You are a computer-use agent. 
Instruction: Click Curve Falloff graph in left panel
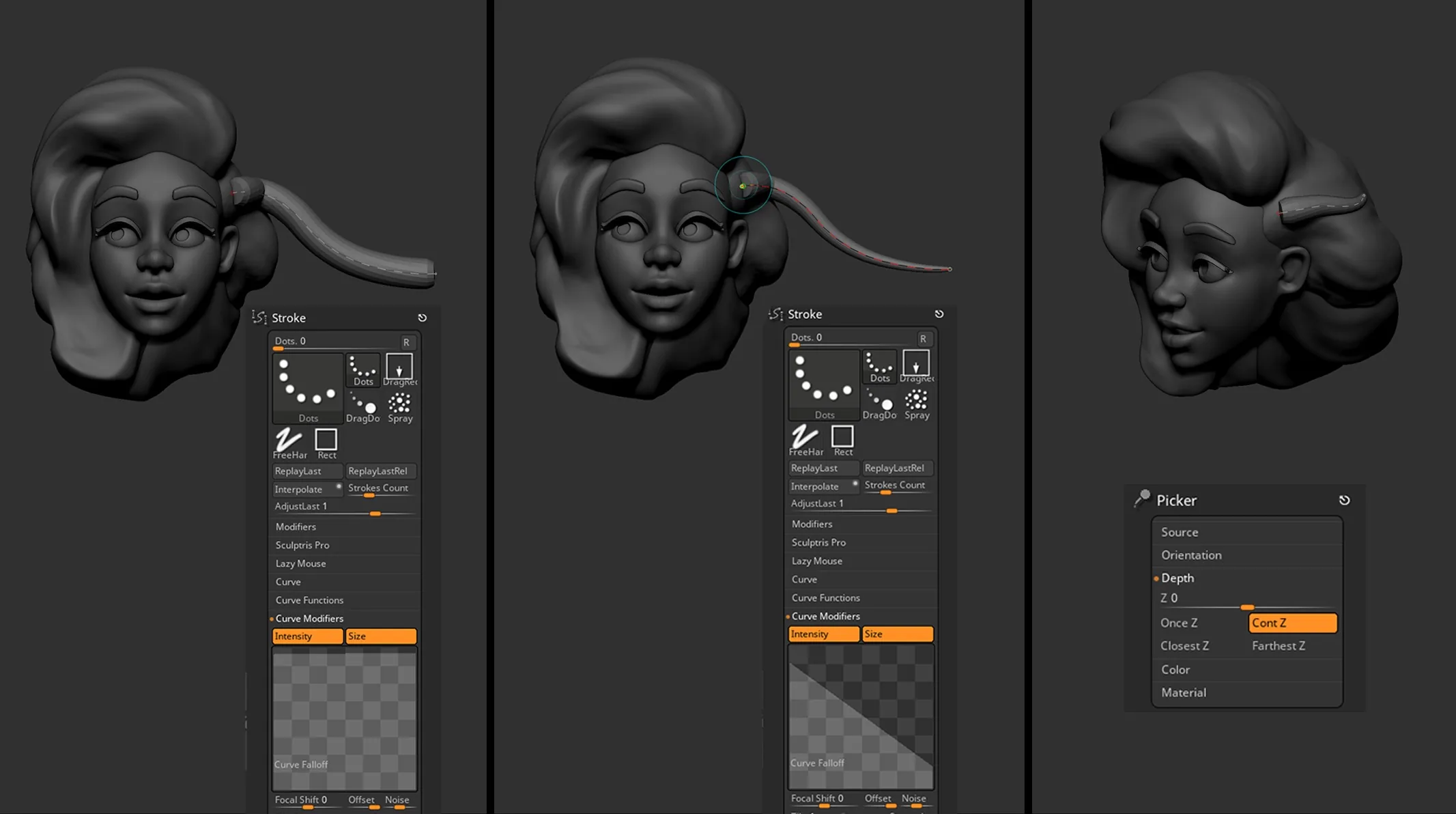click(x=345, y=718)
